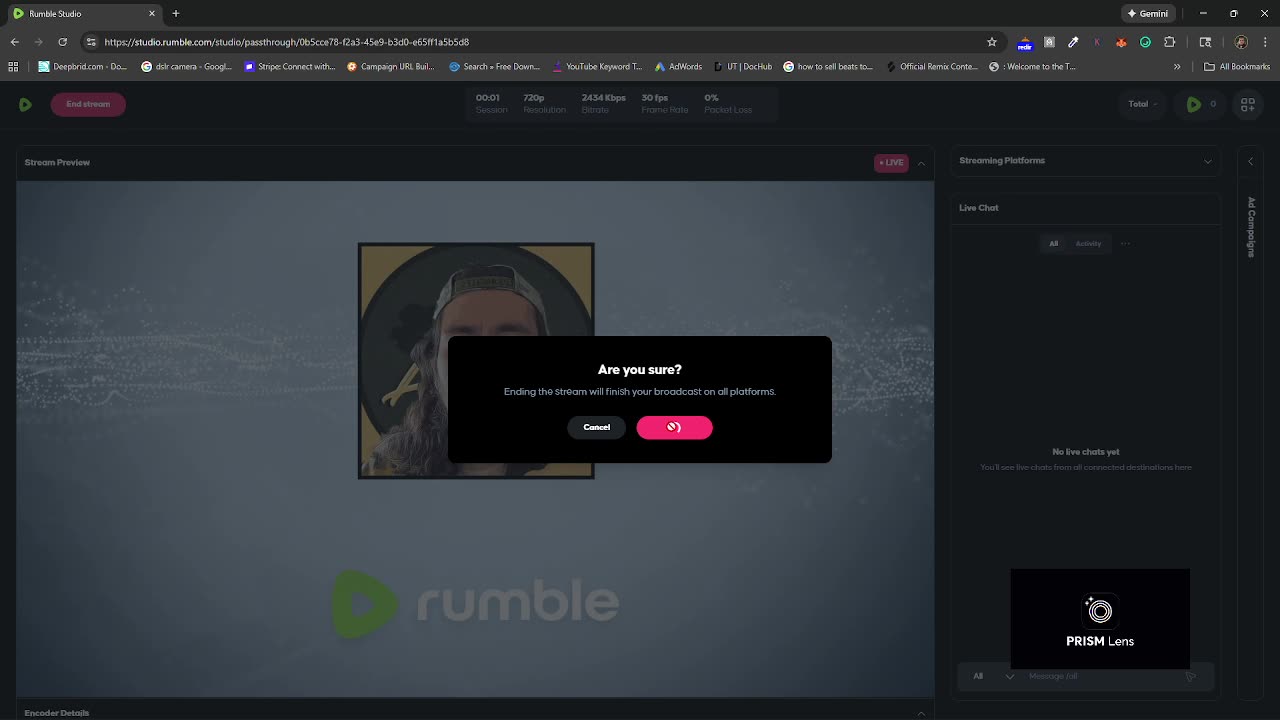Screen dimensions: 1280x720
Task: Click the green Rumble logo beside End stream
Action: [25, 104]
